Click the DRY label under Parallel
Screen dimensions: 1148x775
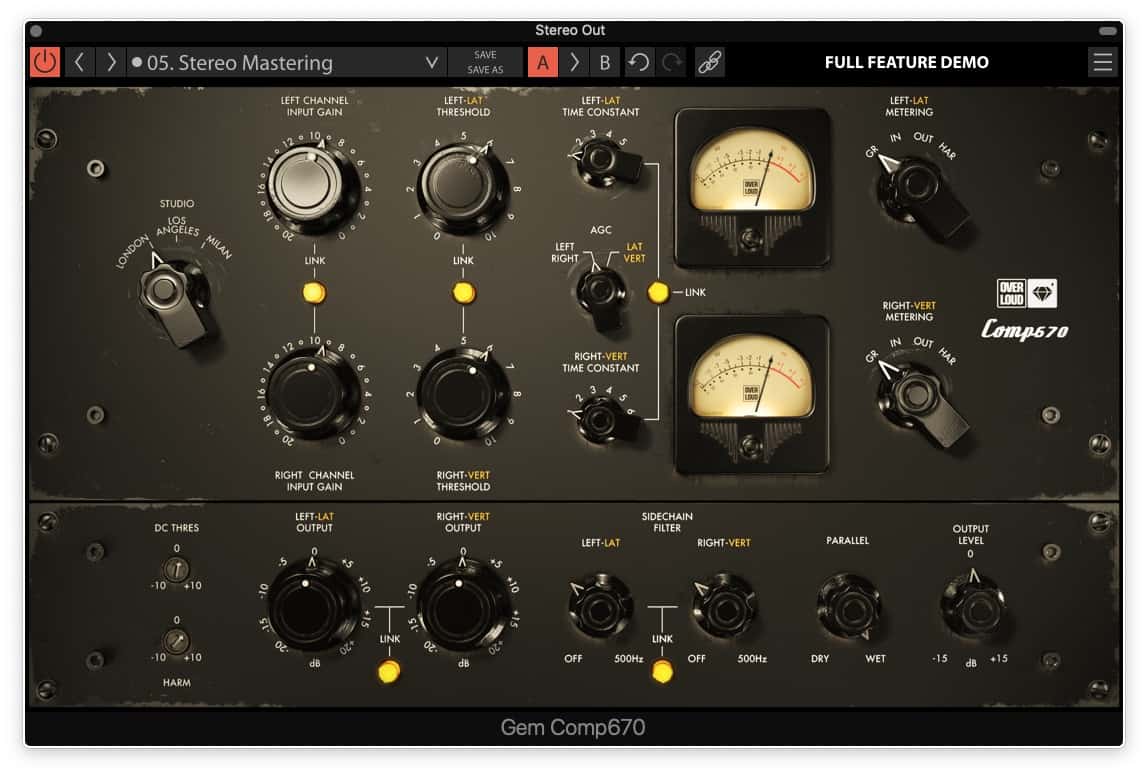point(820,659)
